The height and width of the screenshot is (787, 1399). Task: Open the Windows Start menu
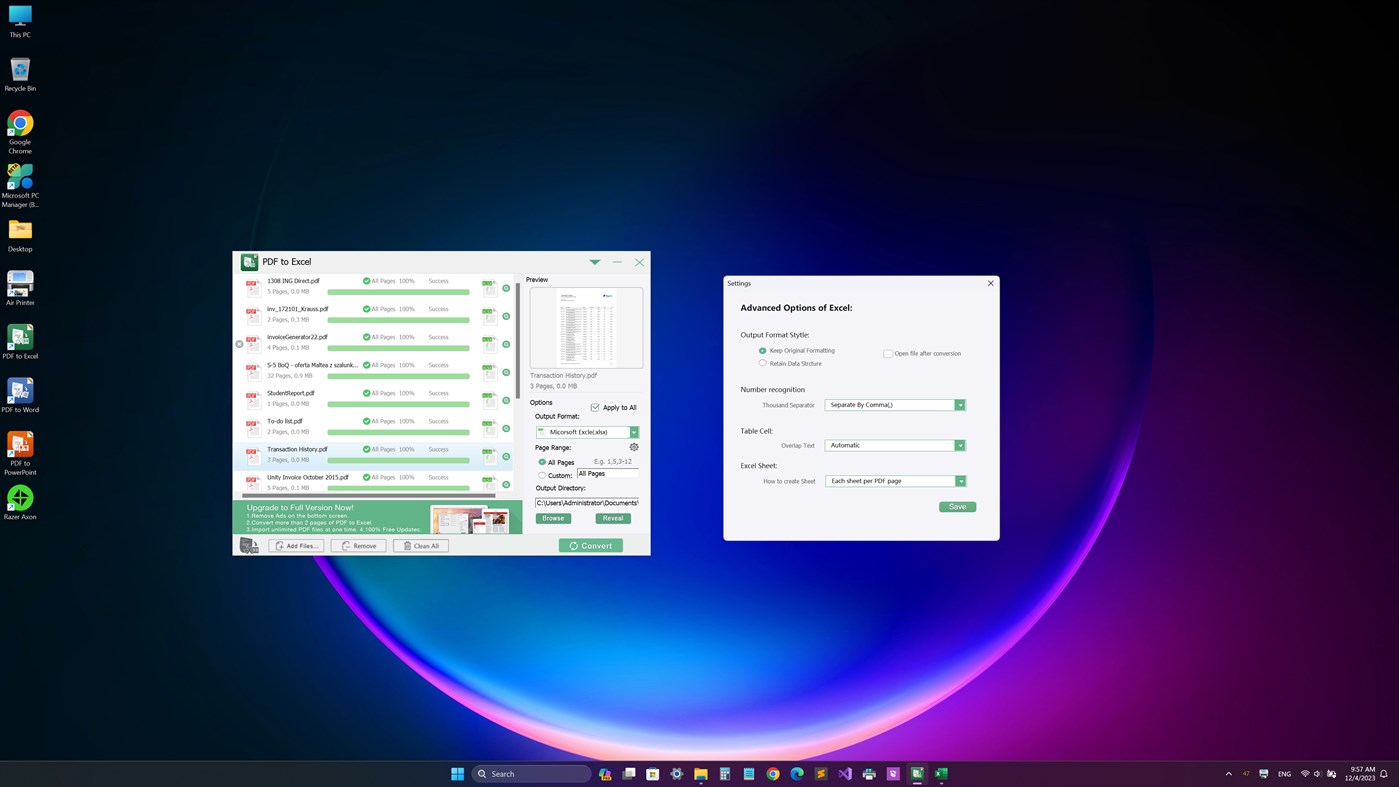click(455, 772)
